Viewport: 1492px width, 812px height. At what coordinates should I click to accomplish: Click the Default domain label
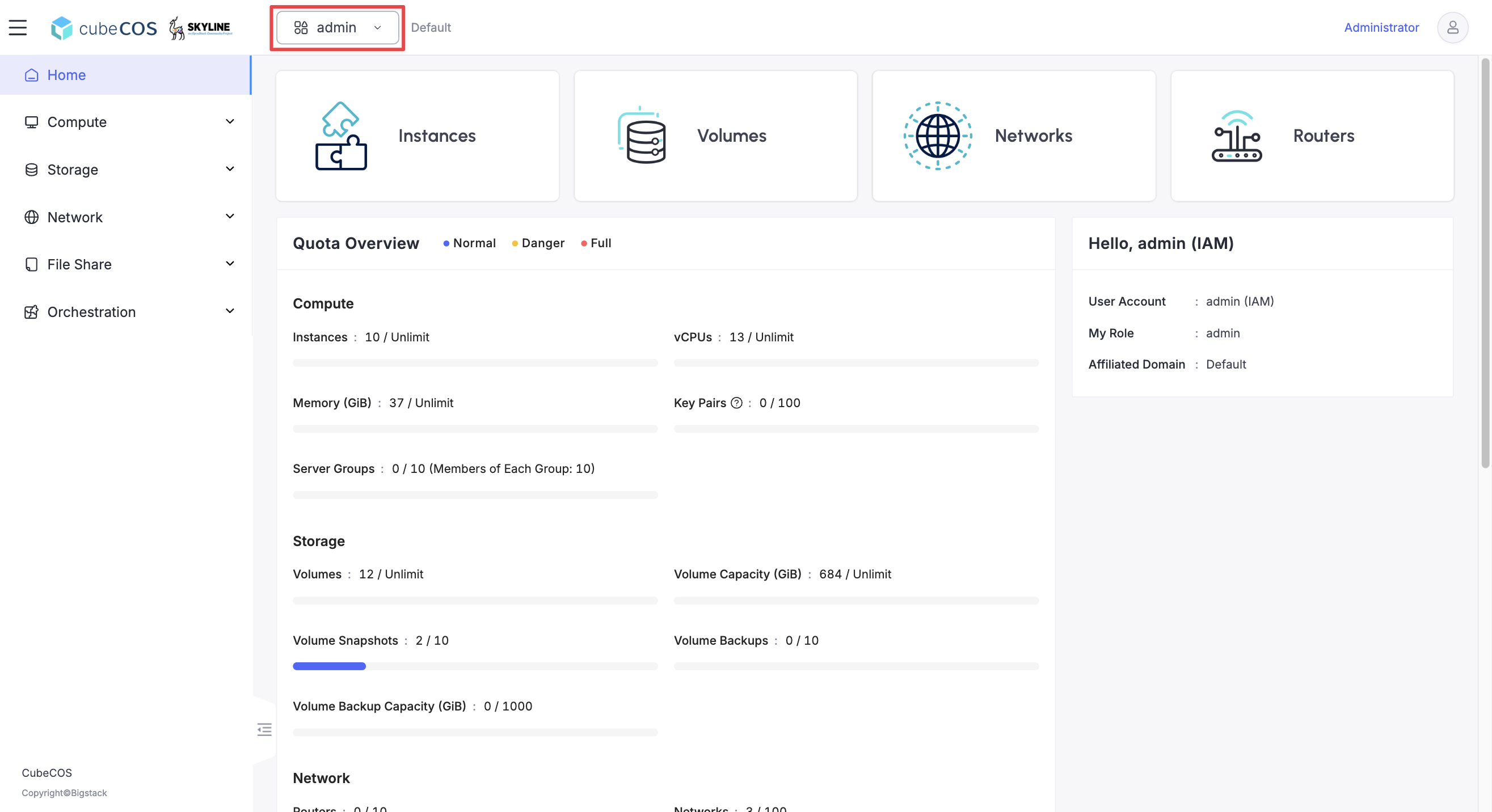431,28
